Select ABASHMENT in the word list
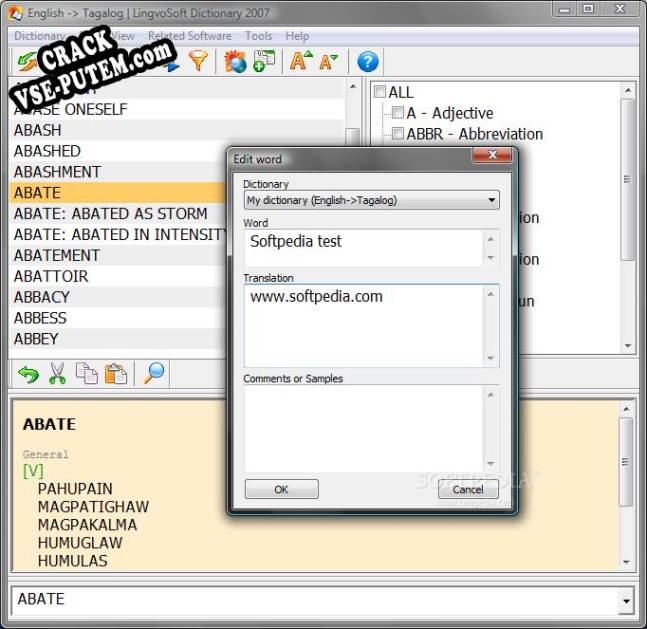 click(118, 172)
